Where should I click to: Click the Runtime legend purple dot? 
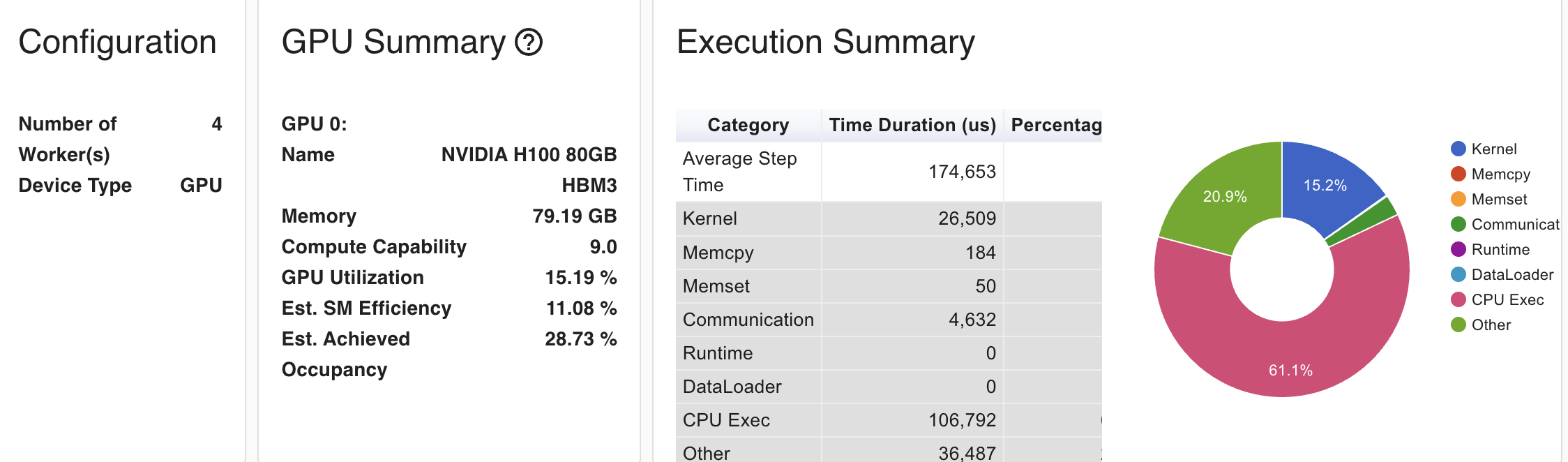[x=1458, y=249]
